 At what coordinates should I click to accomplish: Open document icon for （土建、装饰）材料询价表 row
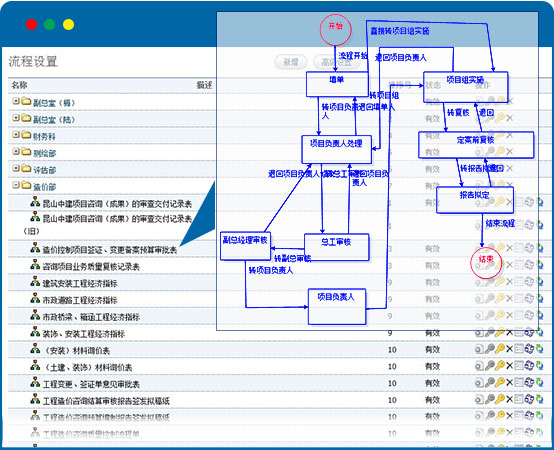(x=479, y=366)
